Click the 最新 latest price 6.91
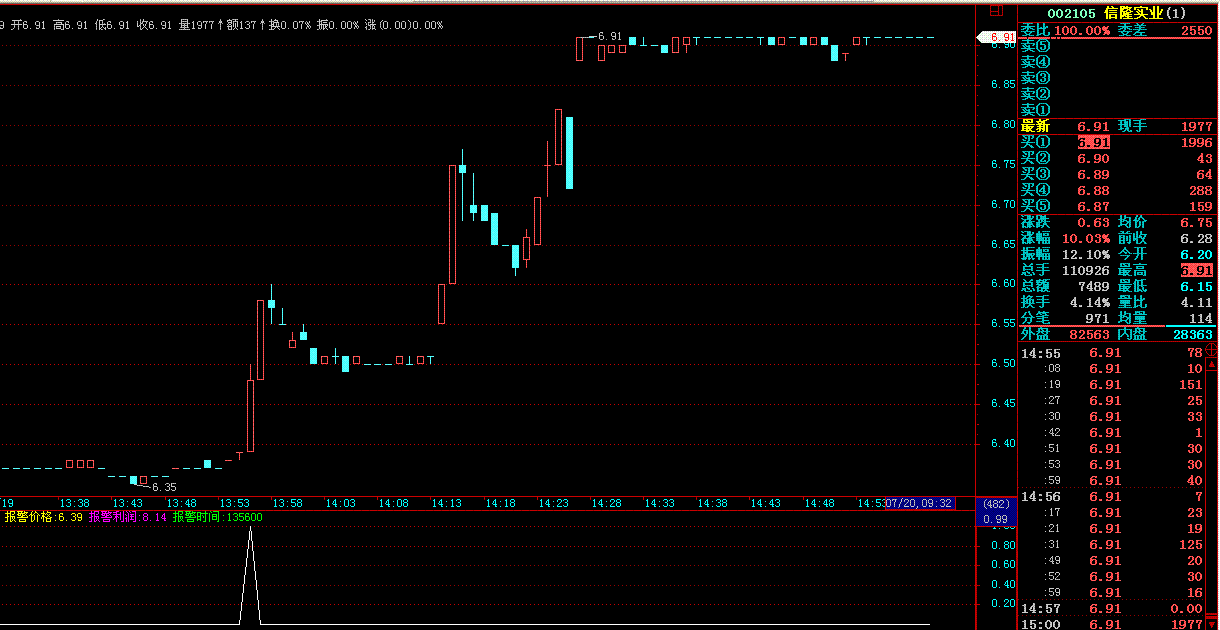 (1093, 126)
